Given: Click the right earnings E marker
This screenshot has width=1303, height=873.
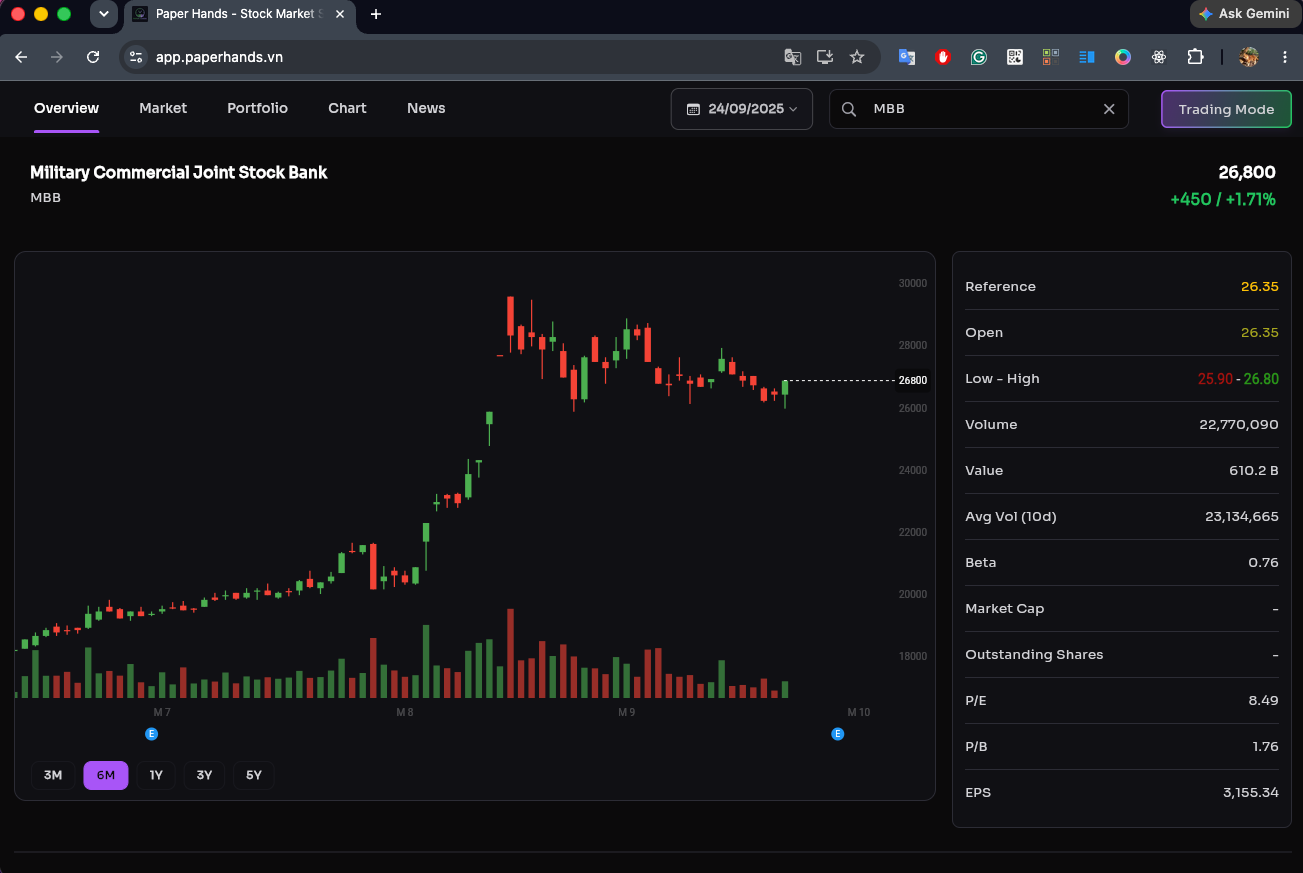Looking at the screenshot, I should (x=838, y=734).
